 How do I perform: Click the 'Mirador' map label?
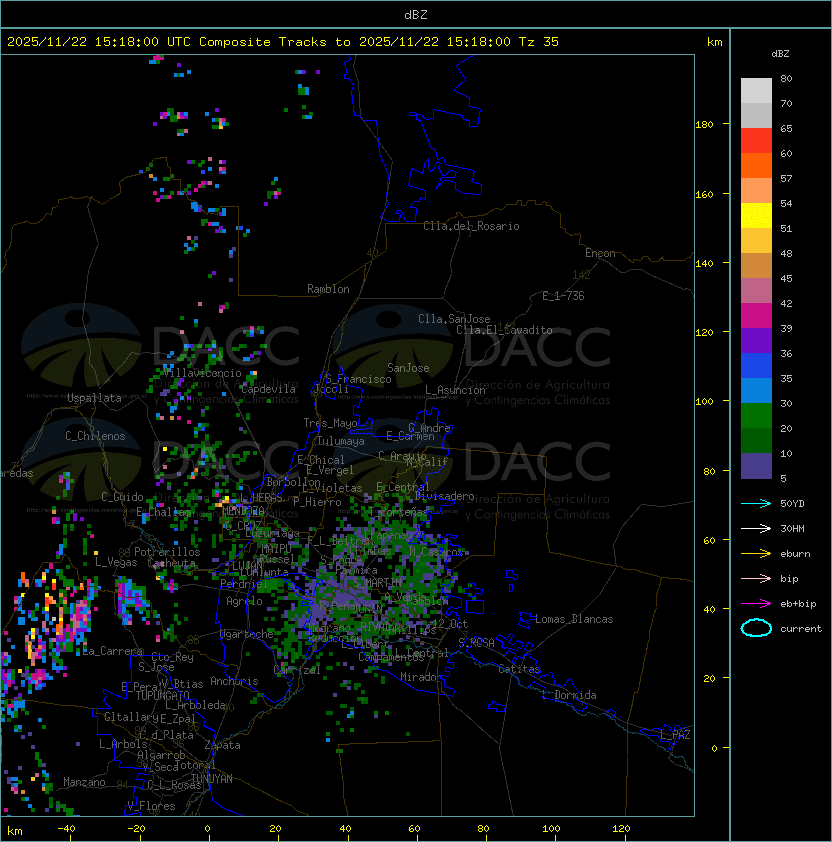(421, 677)
